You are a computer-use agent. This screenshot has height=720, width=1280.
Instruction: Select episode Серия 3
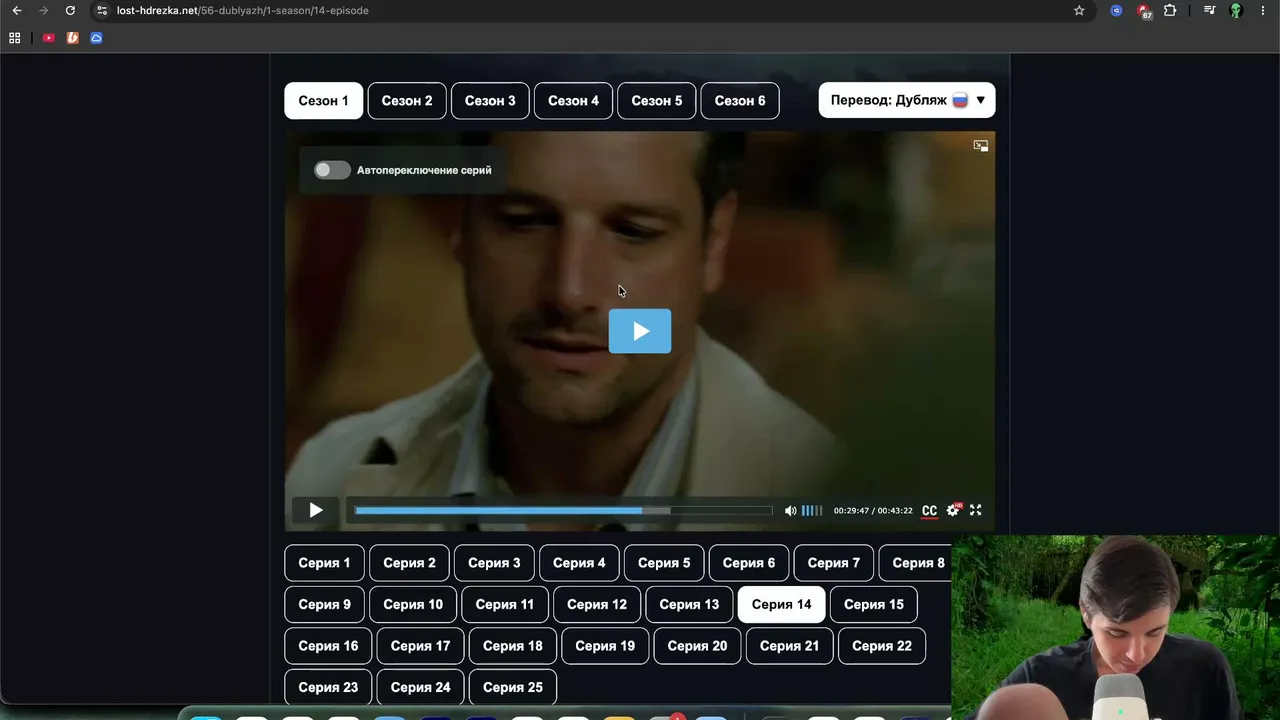click(494, 563)
